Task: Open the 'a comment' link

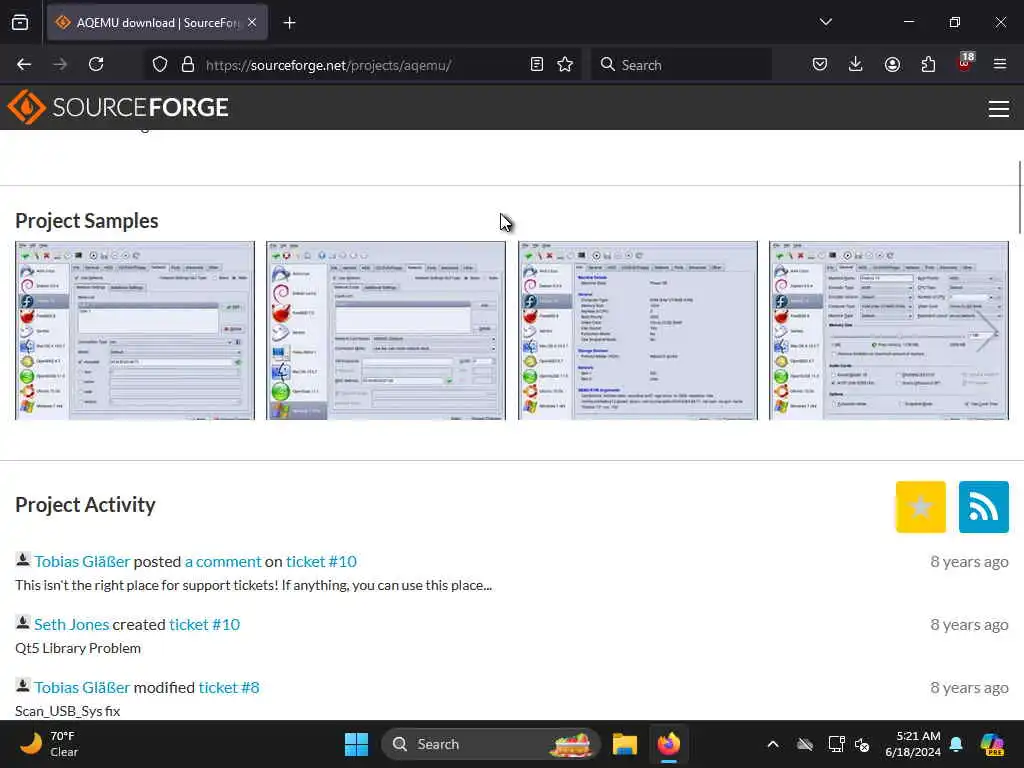Action: (x=223, y=561)
